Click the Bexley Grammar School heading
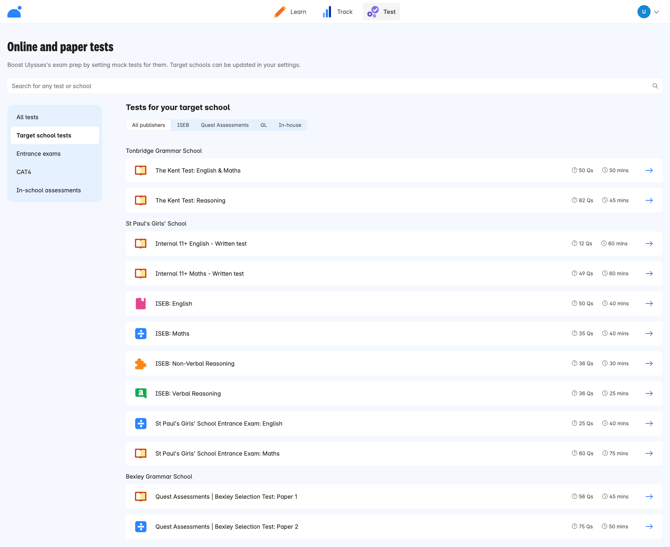This screenshot has height=547, width=670. [x=159, y=476]
